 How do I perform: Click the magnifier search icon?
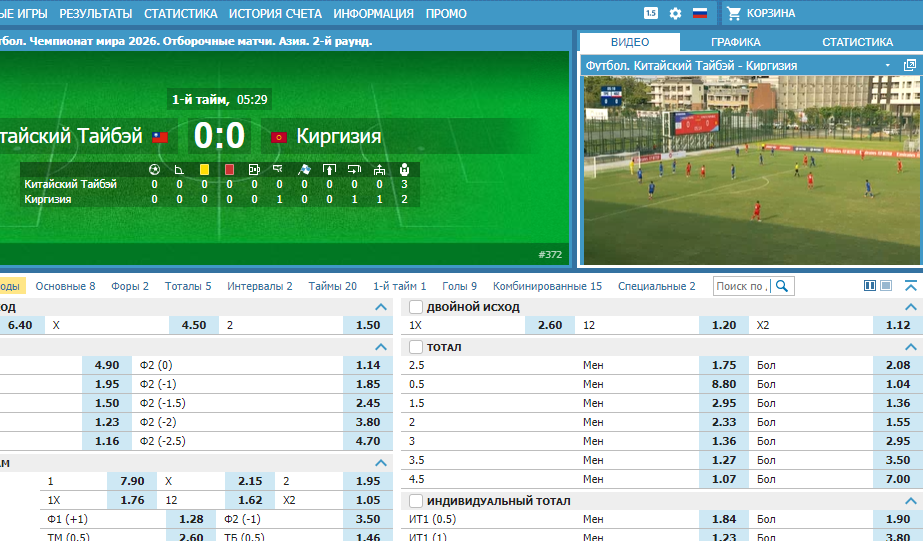[x=782, y=286]
